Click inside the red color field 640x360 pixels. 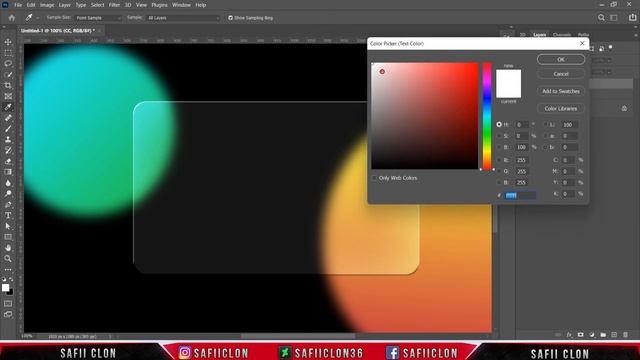[x=424, y=116]
